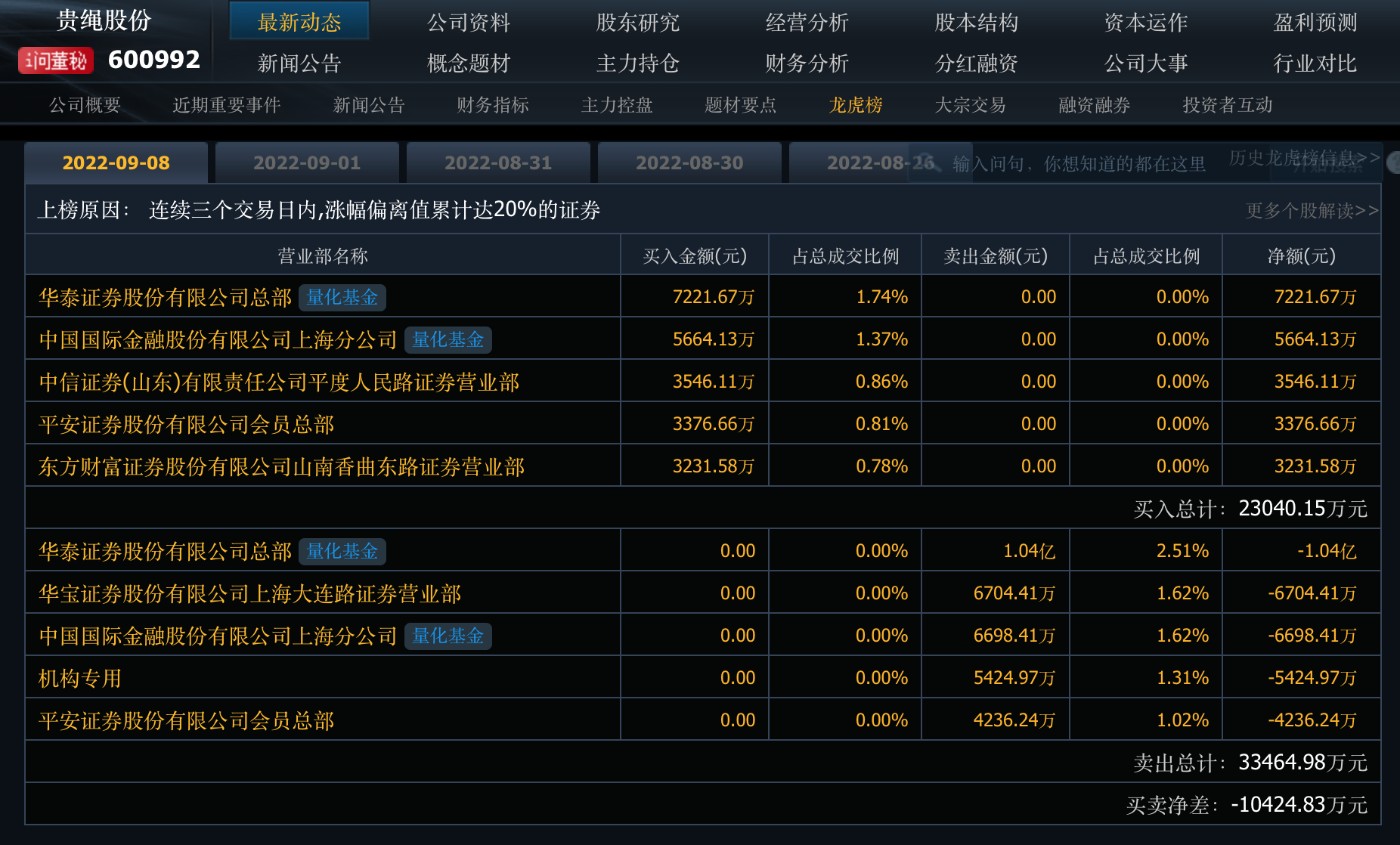The image size is (1400, 845).
Task: Open 公司大事
Action: tap(1146, 63)
